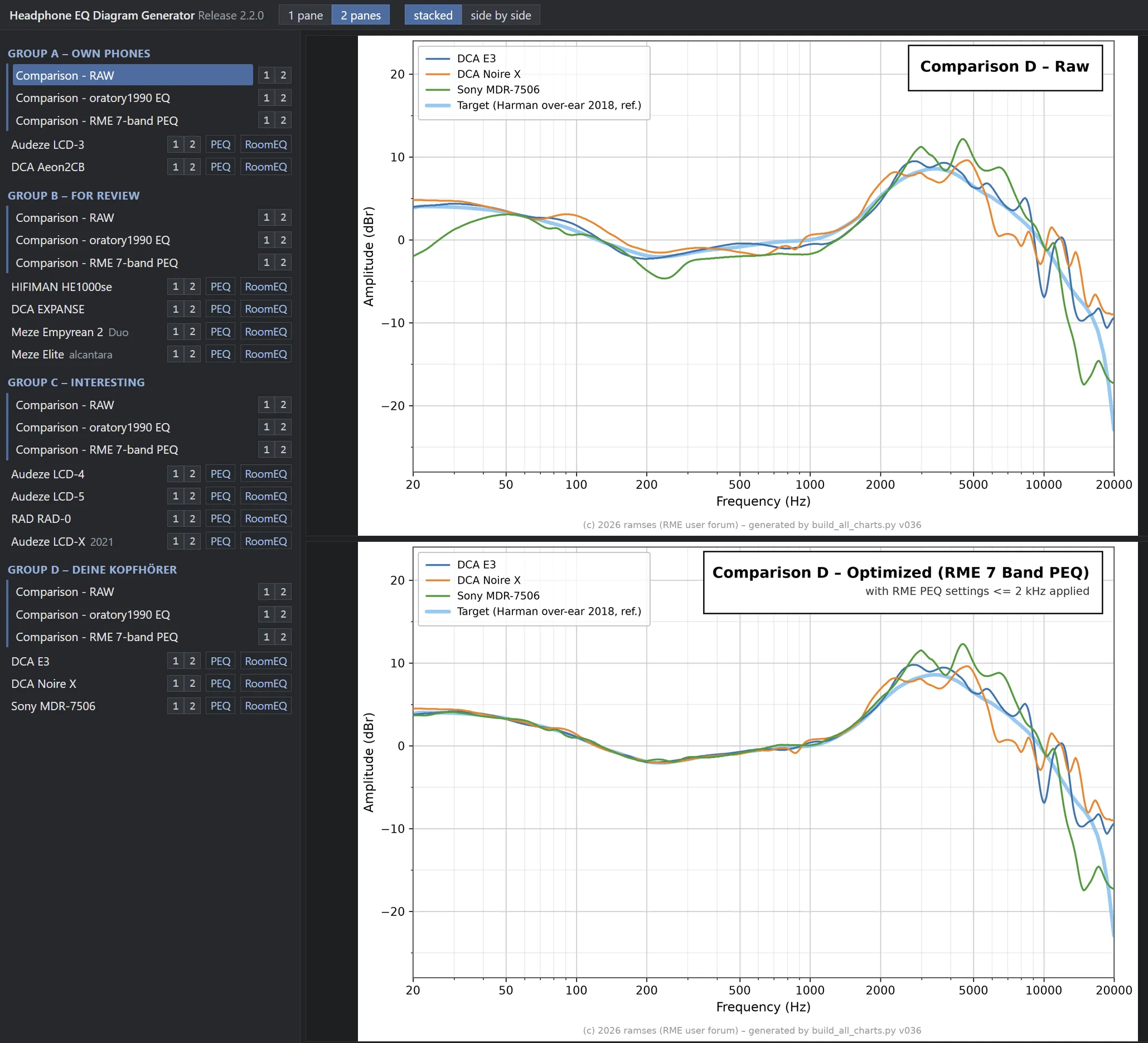Image resolution: width=1148 pixels, height=1043 pixels.
Task: Select the DCA E3 headphone name
Action: point(30,661)
